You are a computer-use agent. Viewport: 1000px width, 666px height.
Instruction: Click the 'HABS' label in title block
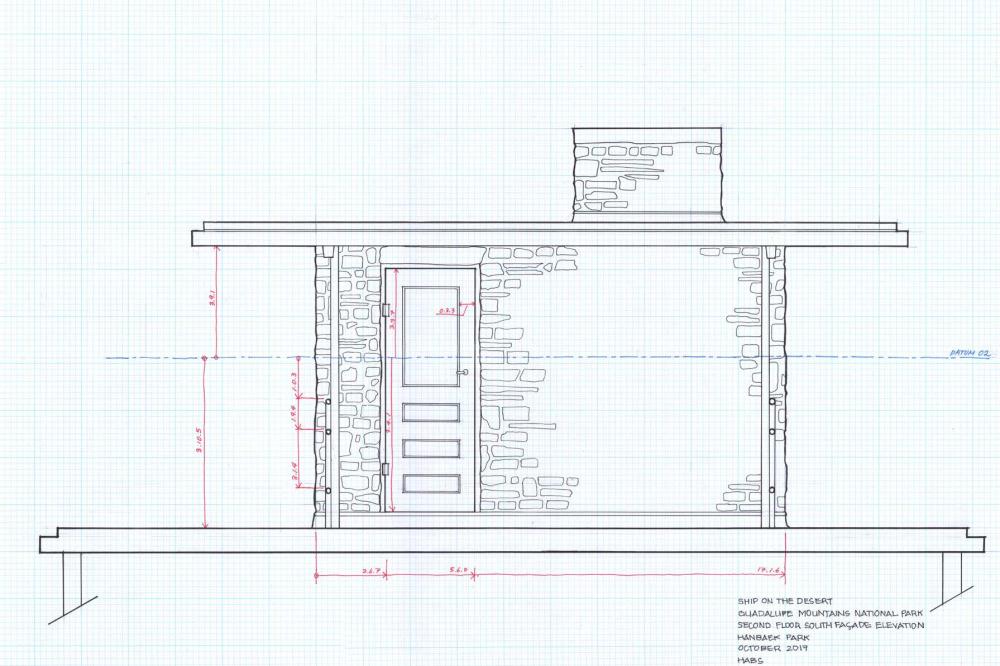coord(750,660)
